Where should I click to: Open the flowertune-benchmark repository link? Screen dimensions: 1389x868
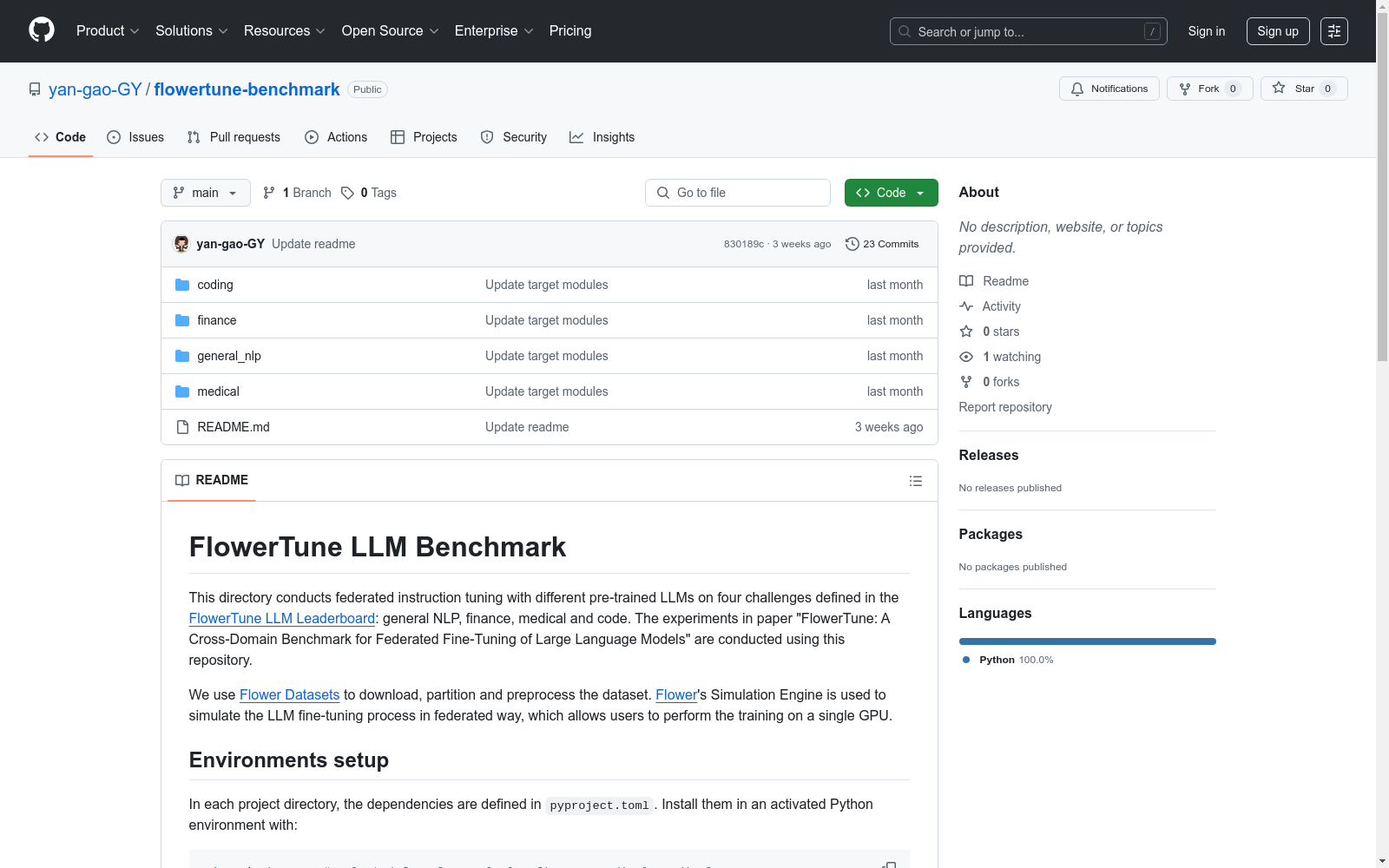(247, 89)
